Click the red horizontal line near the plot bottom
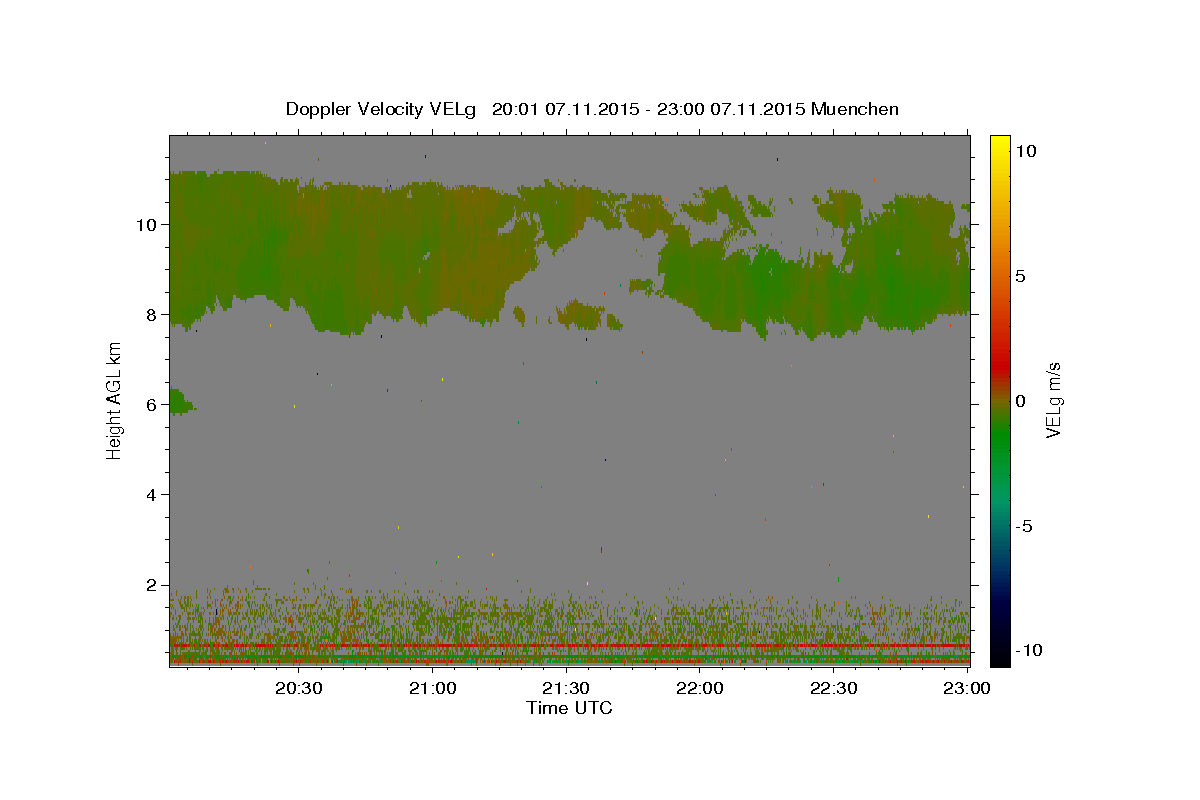 (569, 646)
